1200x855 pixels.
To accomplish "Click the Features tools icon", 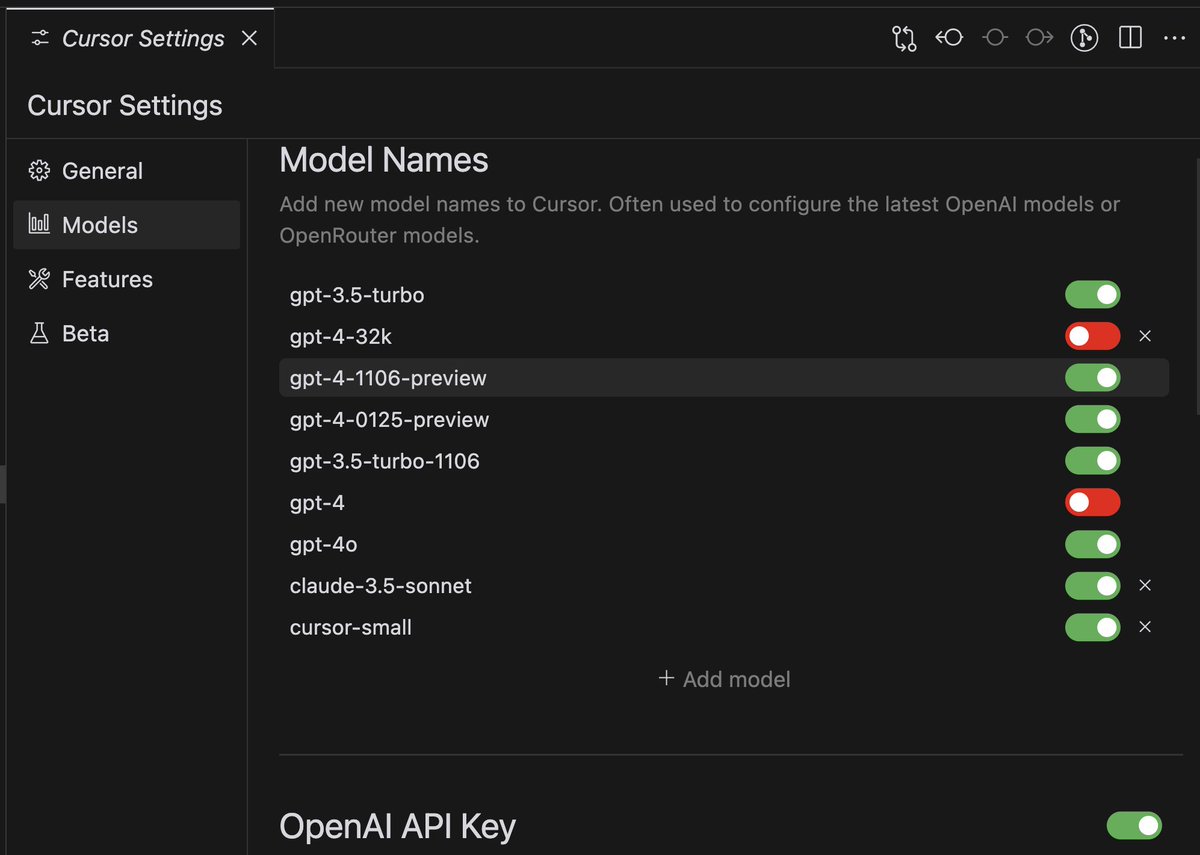I will tap(39, 279).
